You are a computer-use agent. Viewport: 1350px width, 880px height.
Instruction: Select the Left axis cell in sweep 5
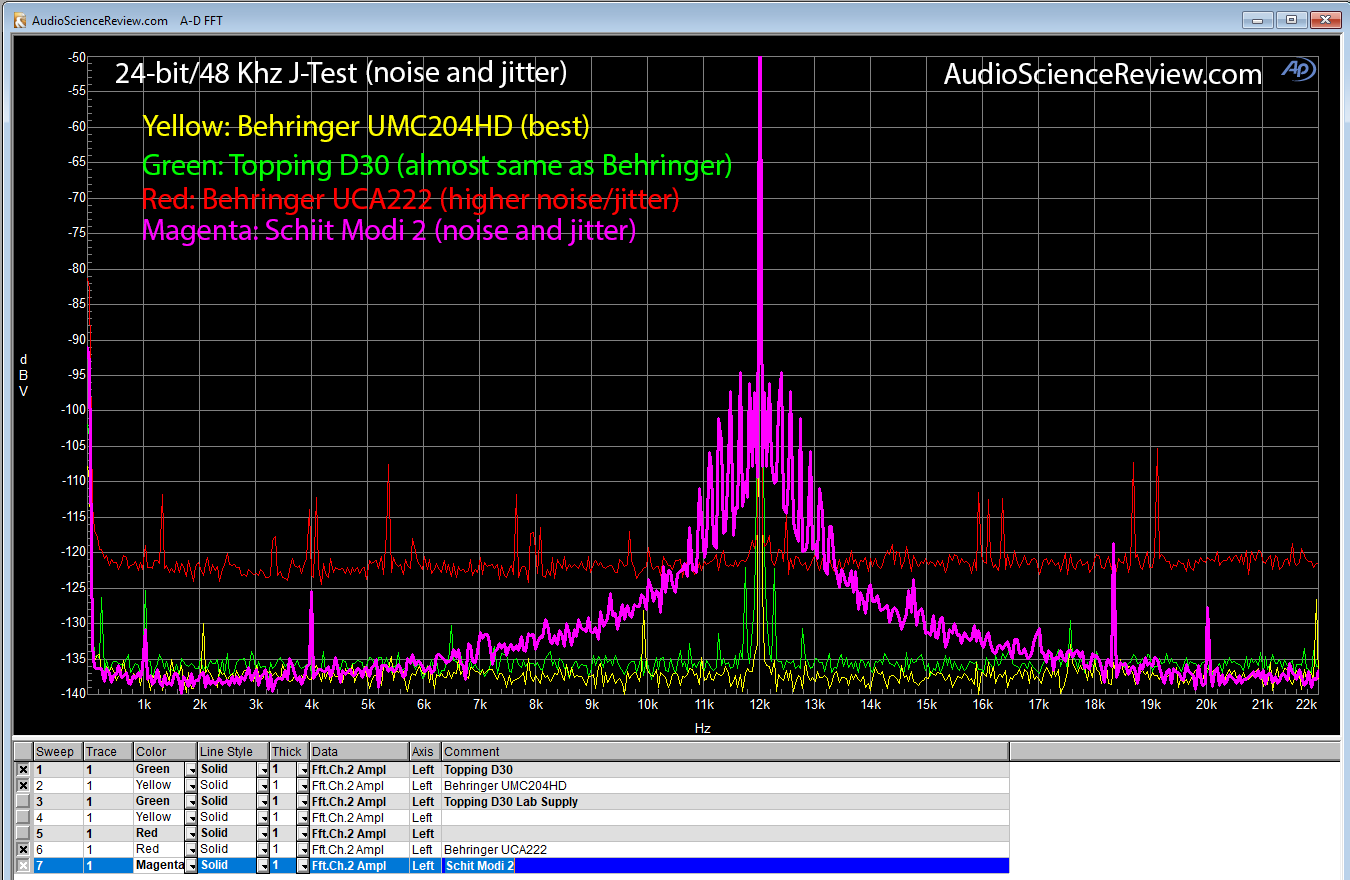(425, 833)
